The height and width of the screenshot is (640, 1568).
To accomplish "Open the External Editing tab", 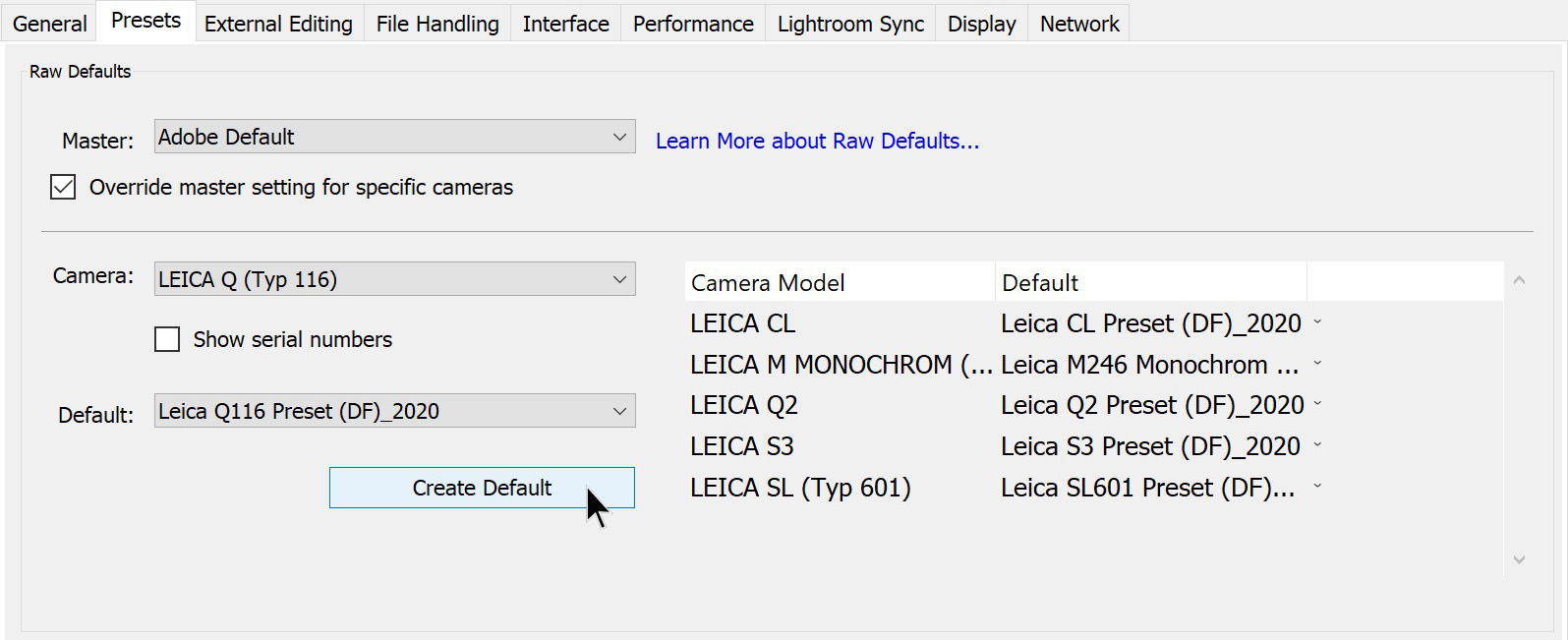I will pyautogui.click(x=278, y=24).
